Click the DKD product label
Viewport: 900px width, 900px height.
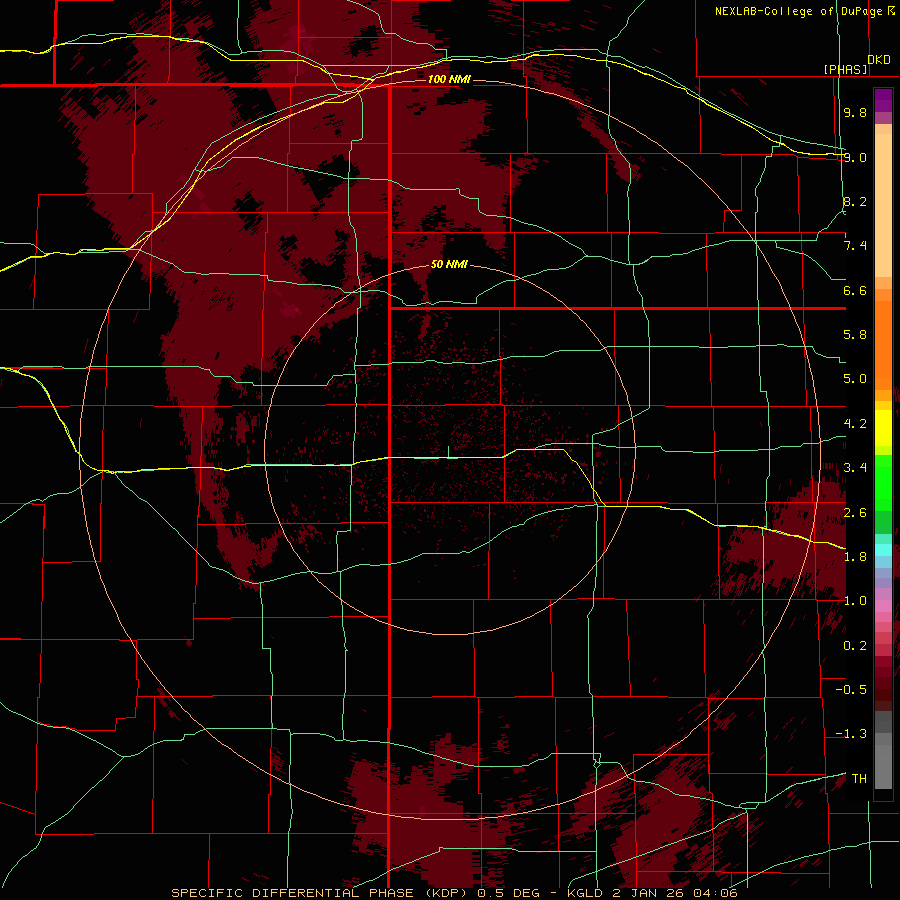[879, 60]
